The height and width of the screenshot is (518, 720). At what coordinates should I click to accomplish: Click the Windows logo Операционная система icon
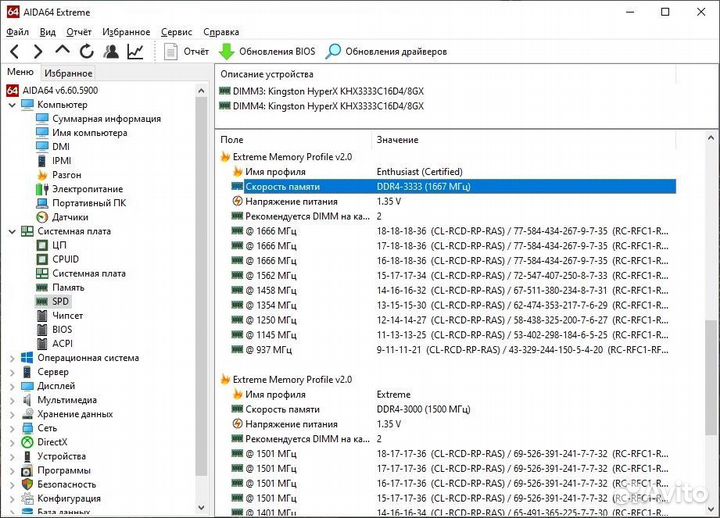click(x=27, y=358)
